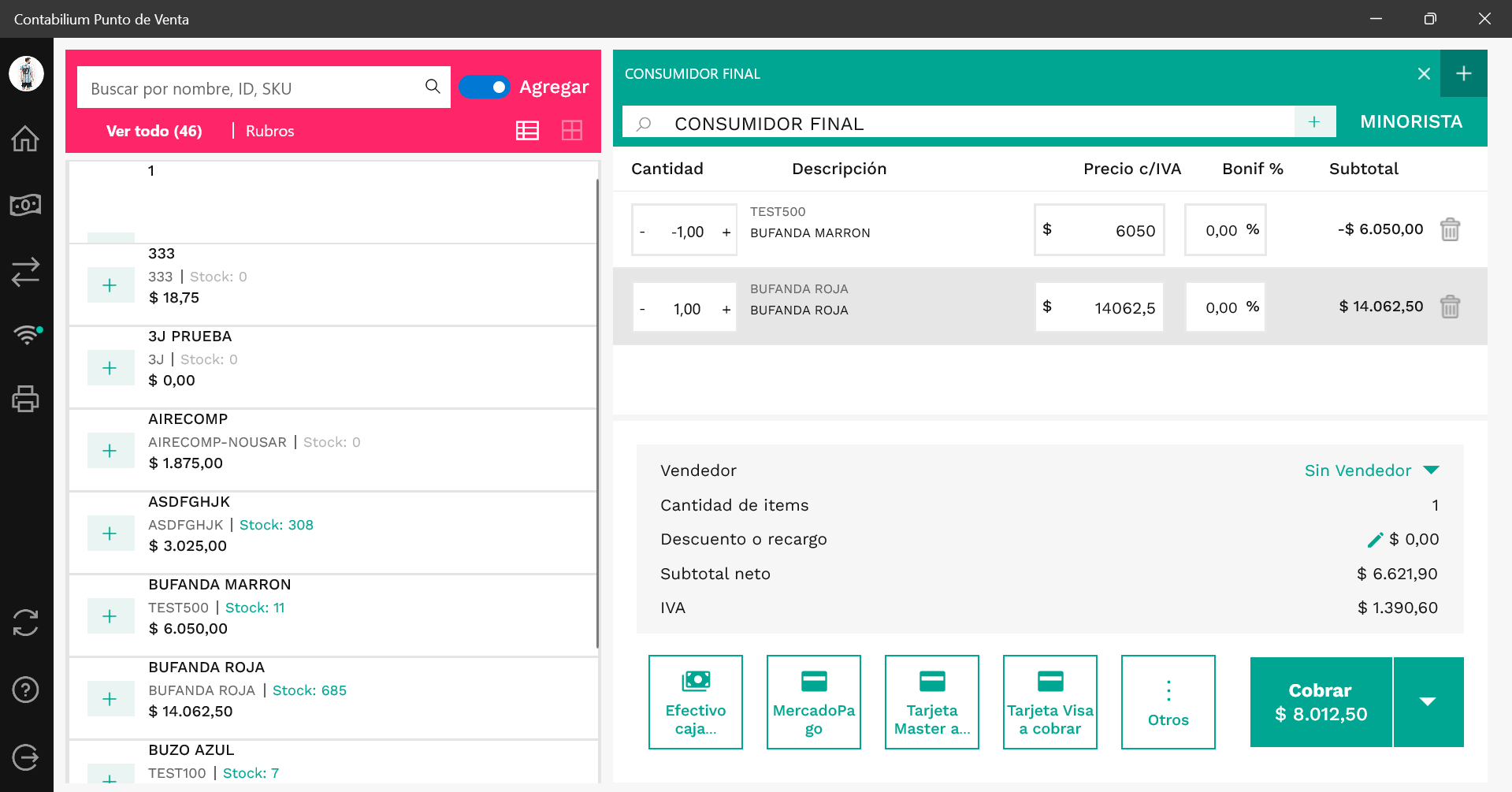Click the Stock: 685 label
The image size is (1512, 792).
[x=310, y=690]
